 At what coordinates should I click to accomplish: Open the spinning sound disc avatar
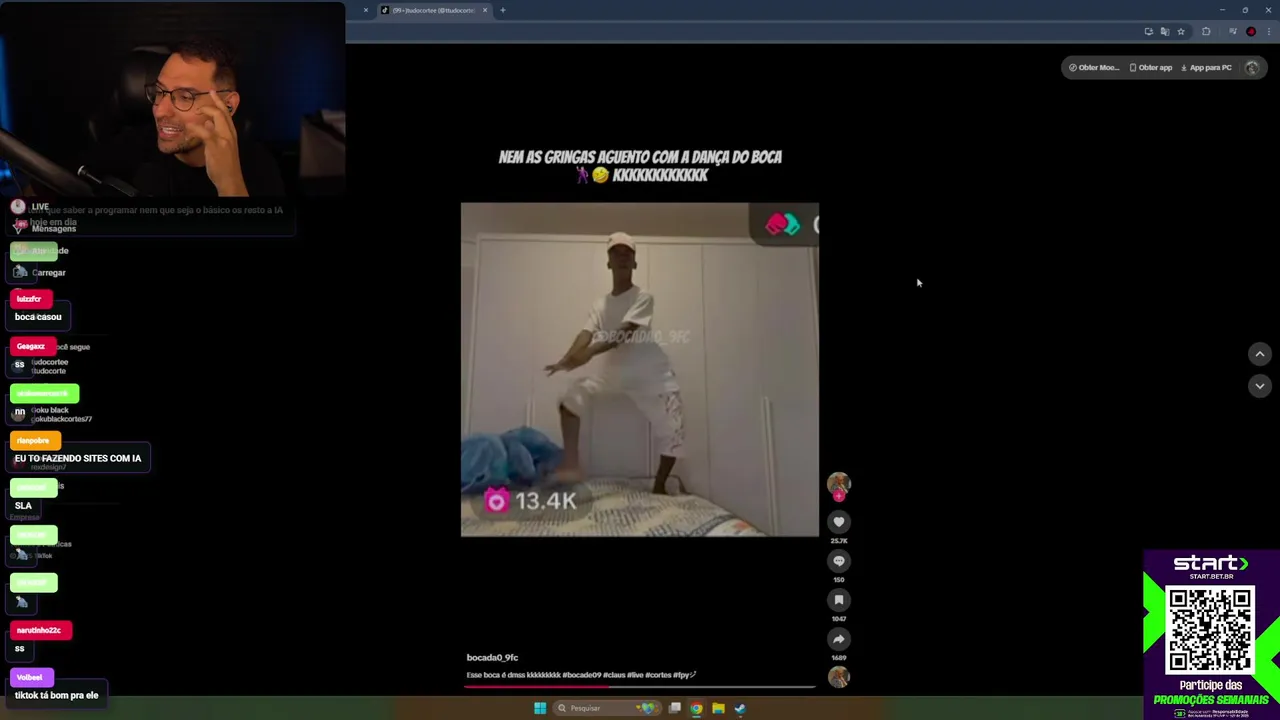point(839,677)
